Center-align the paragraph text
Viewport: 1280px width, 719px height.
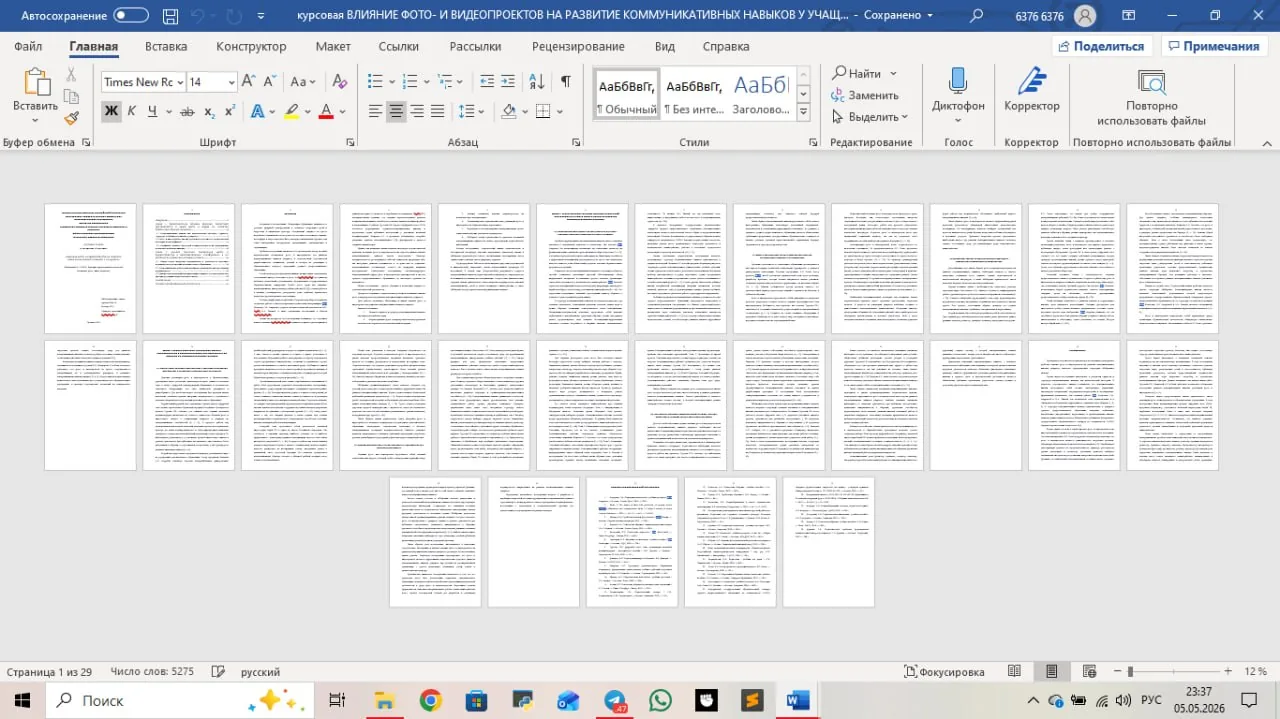[x=397, y=111]
